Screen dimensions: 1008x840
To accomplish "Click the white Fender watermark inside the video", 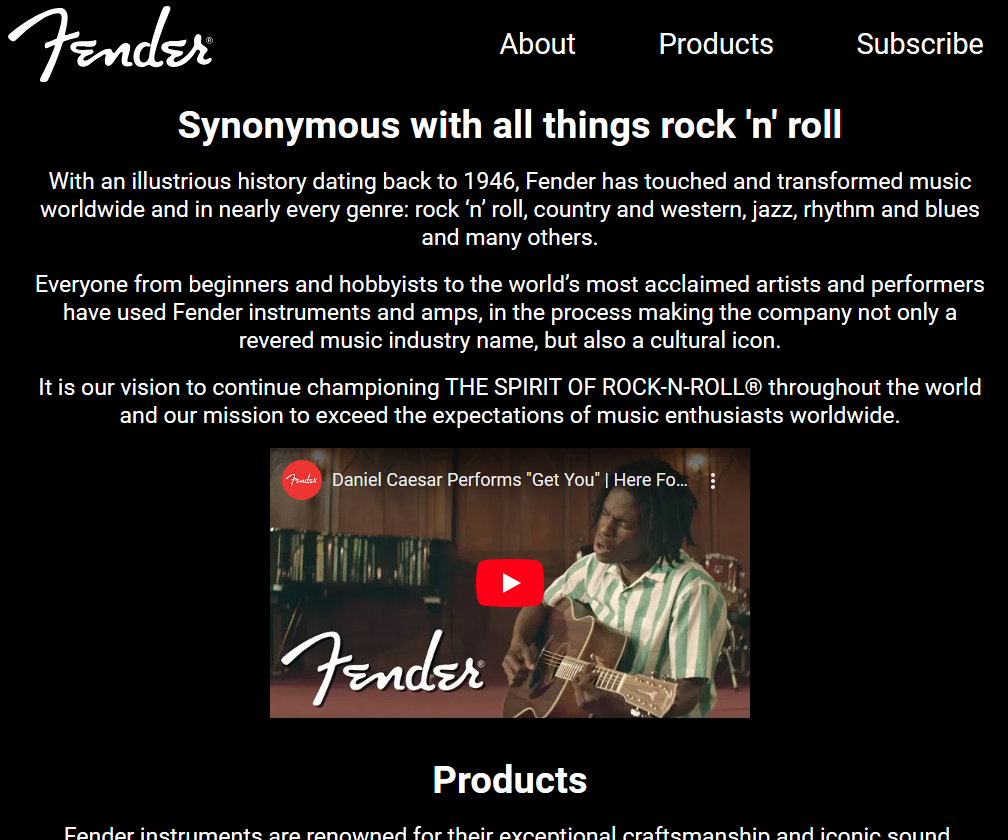I will (383, 668).
